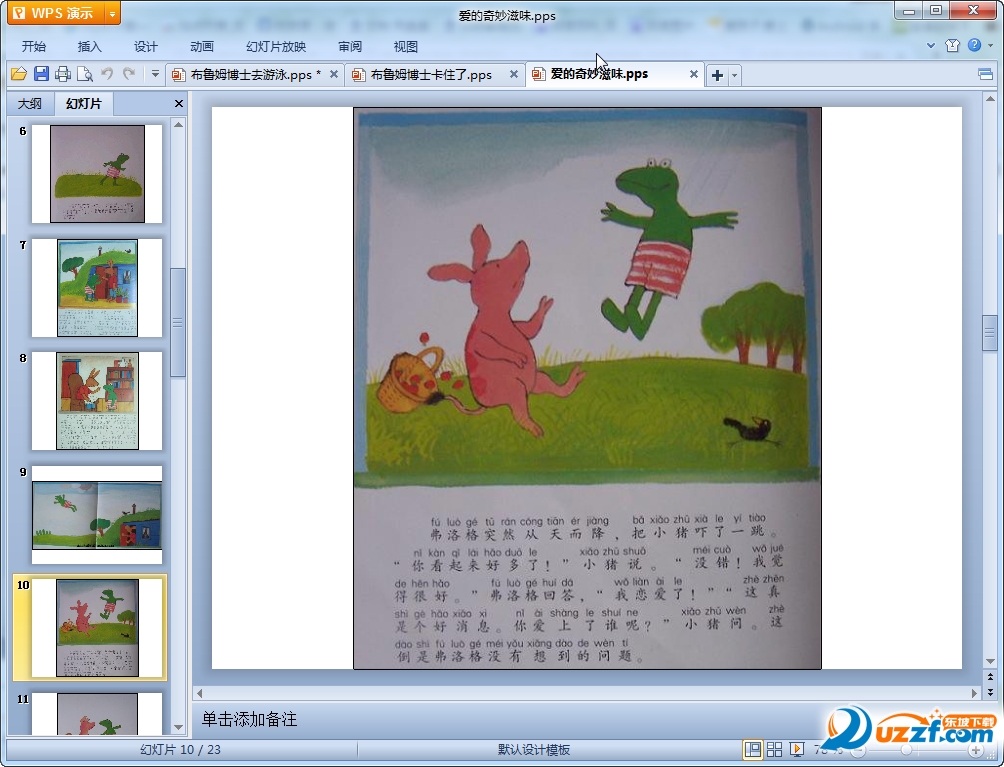Open file with the folder icon
1004x767 pixels.
(19, 74)
